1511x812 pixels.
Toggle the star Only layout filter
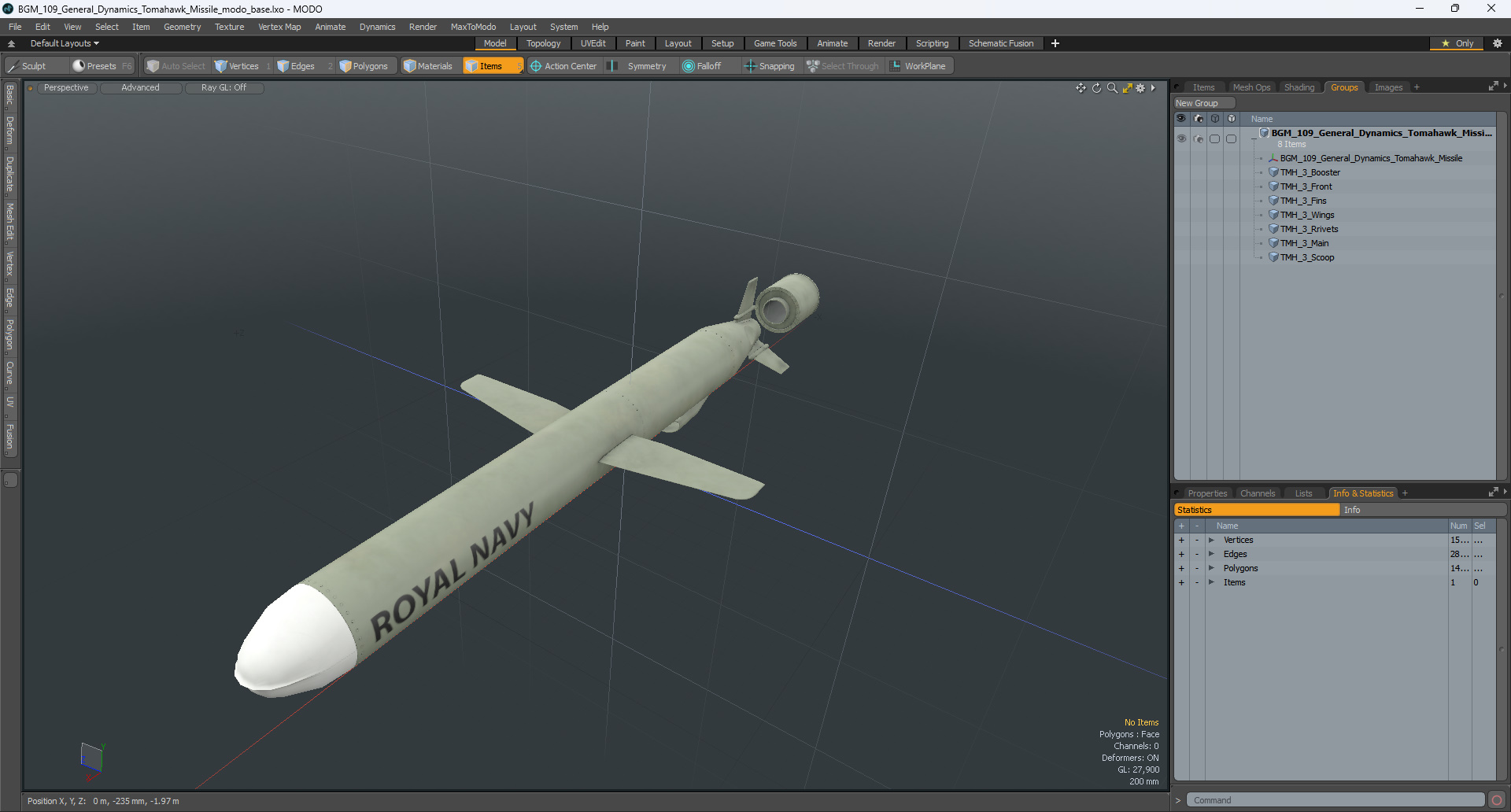1457,43
